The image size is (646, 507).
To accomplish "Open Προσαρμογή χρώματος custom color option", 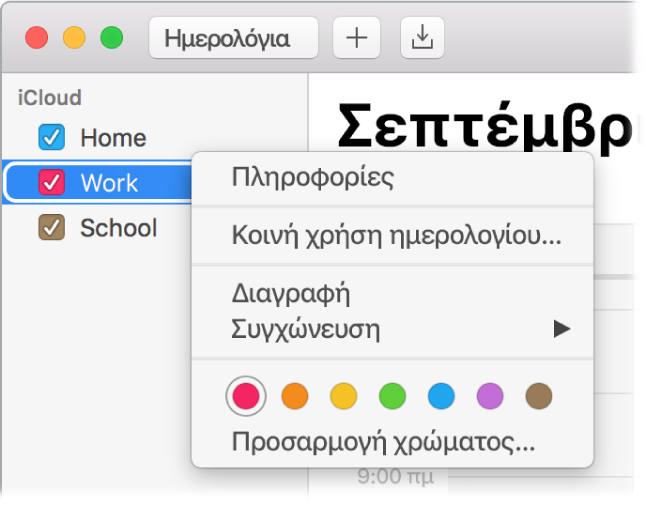I will tap(383, 441).
